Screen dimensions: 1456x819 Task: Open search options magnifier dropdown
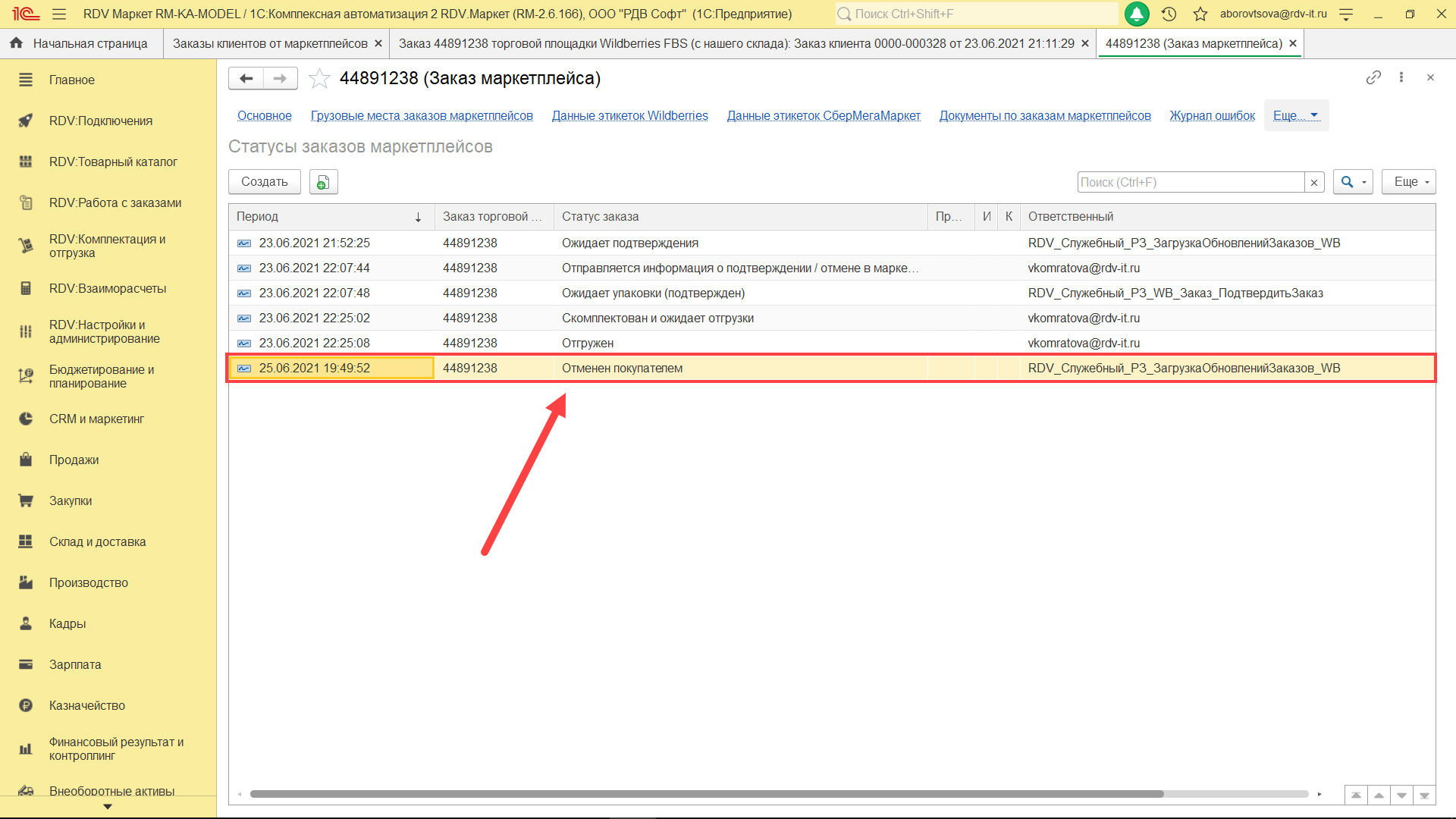coord(1352,182)
